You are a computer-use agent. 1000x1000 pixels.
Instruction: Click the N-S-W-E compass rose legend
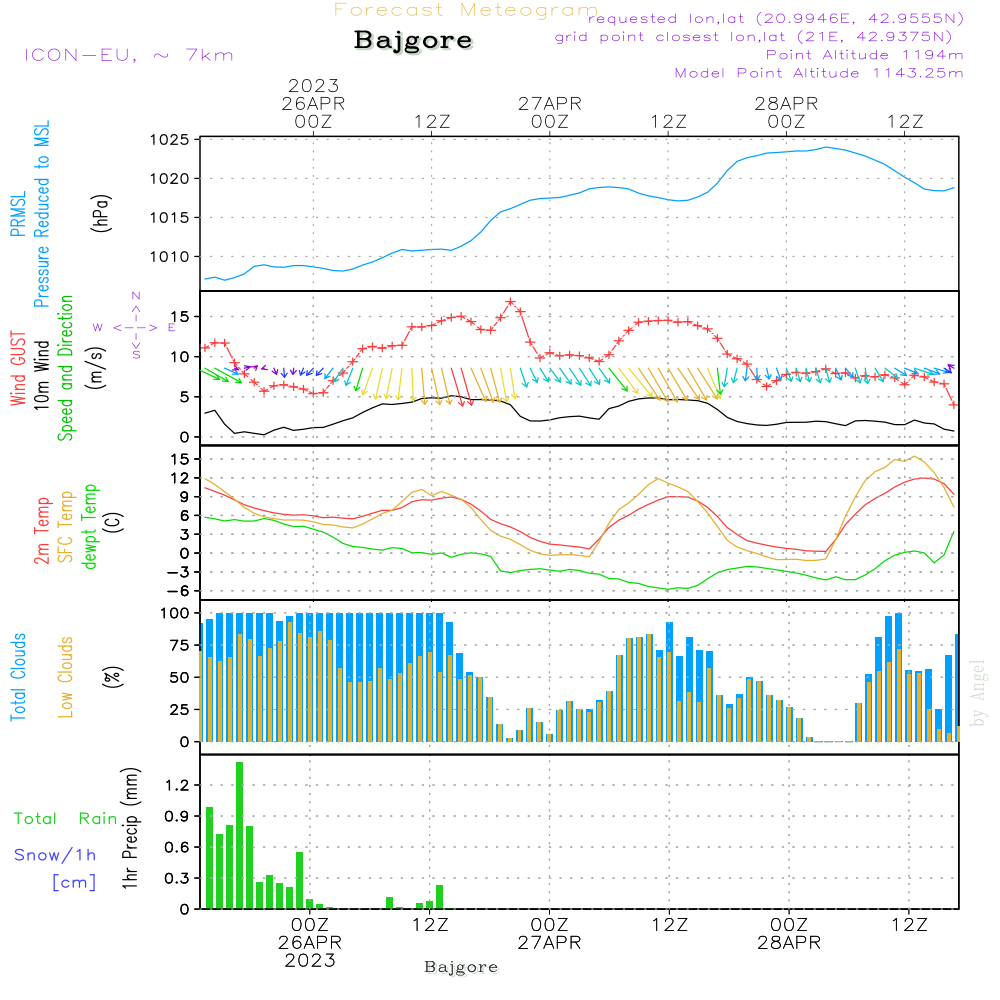(x=136, y=326)
